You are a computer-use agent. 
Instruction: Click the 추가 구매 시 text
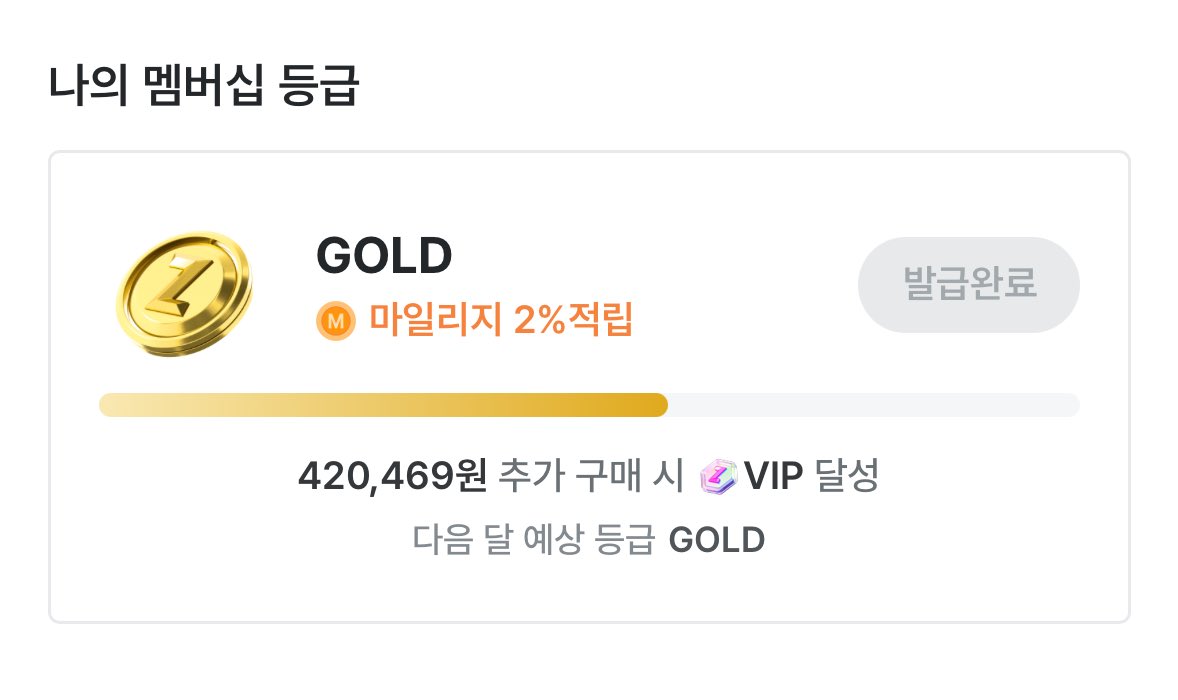(591, 475)
